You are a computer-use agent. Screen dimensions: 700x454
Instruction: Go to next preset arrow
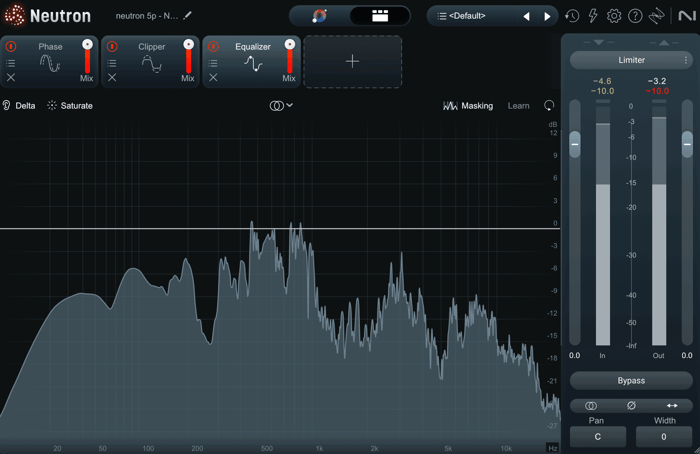547,17
